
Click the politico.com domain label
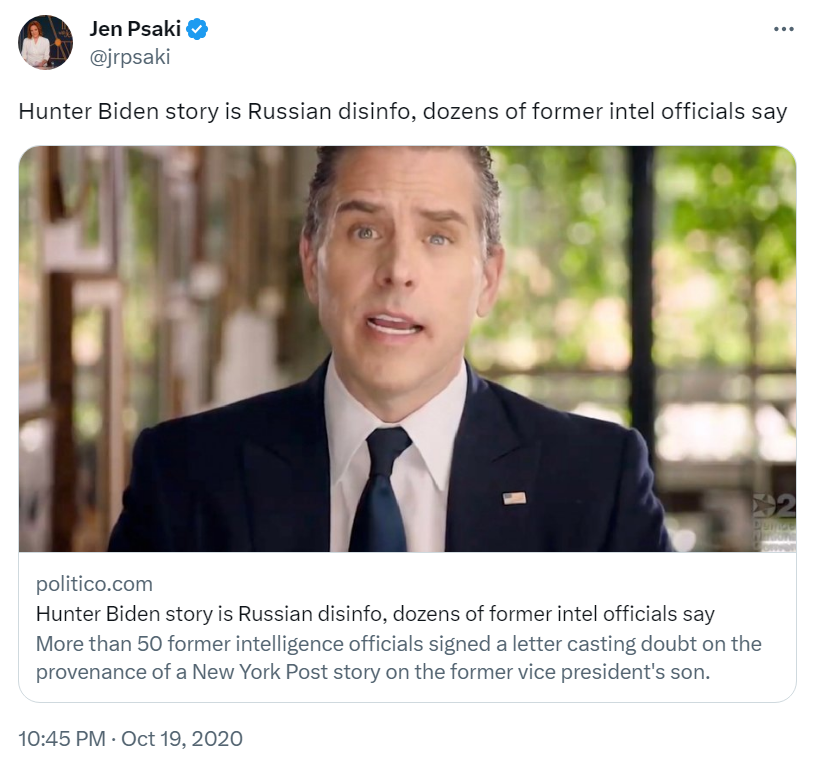click(x=94, y=583)
